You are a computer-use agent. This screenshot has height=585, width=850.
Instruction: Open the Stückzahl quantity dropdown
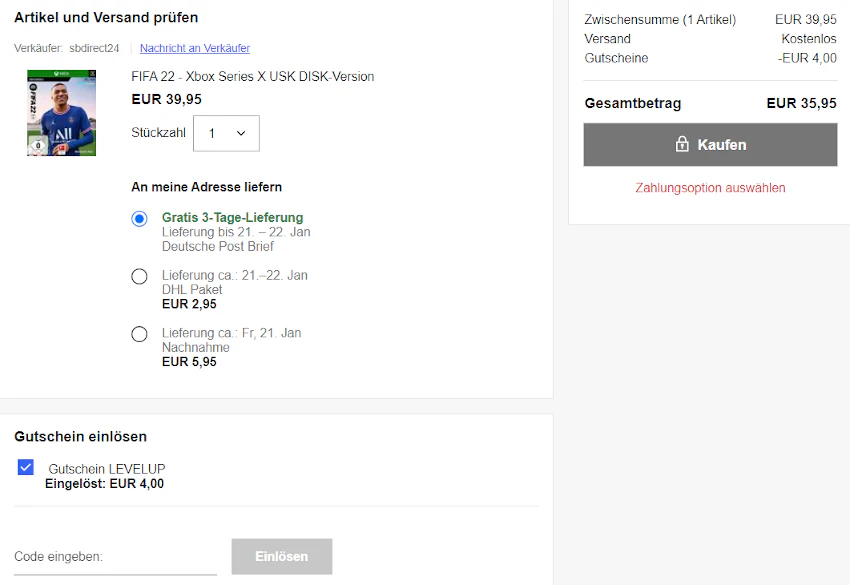[x=226, y=133]
